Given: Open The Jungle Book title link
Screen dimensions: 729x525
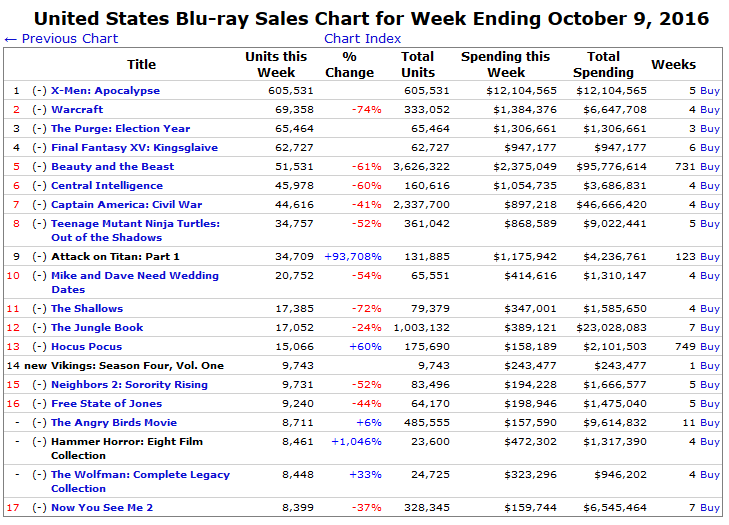Looking at the screenshot, I should point(97,328).
